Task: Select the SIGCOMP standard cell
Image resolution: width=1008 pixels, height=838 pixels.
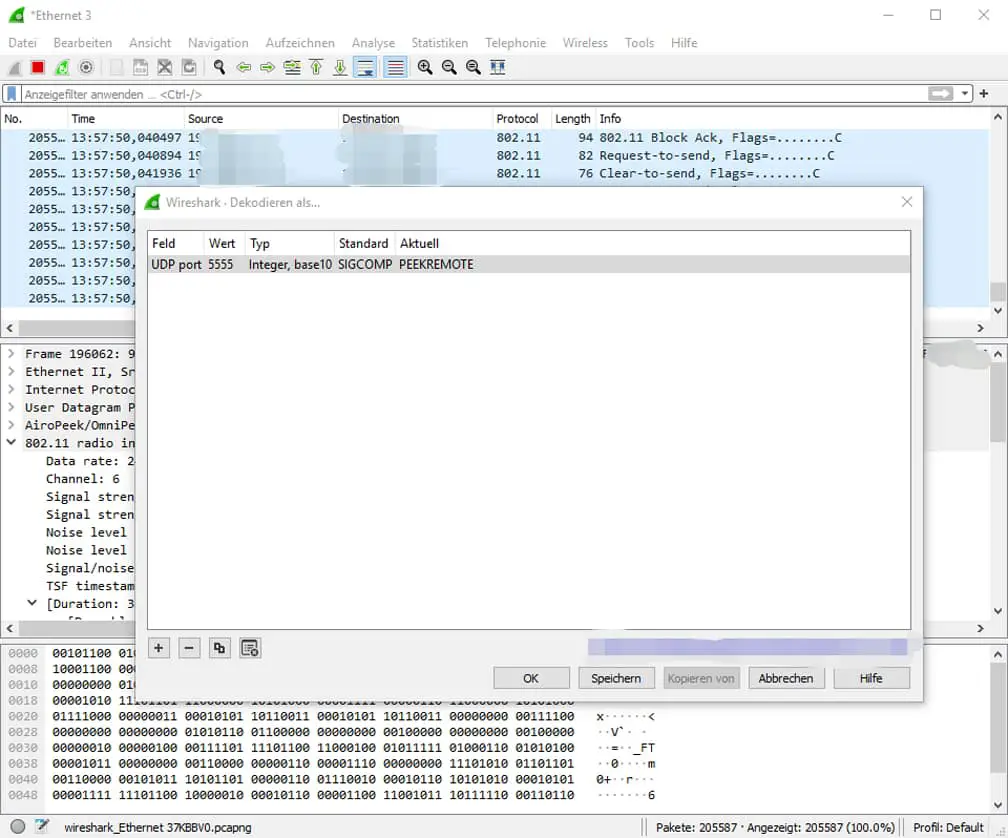Action: tap(364, 265)
